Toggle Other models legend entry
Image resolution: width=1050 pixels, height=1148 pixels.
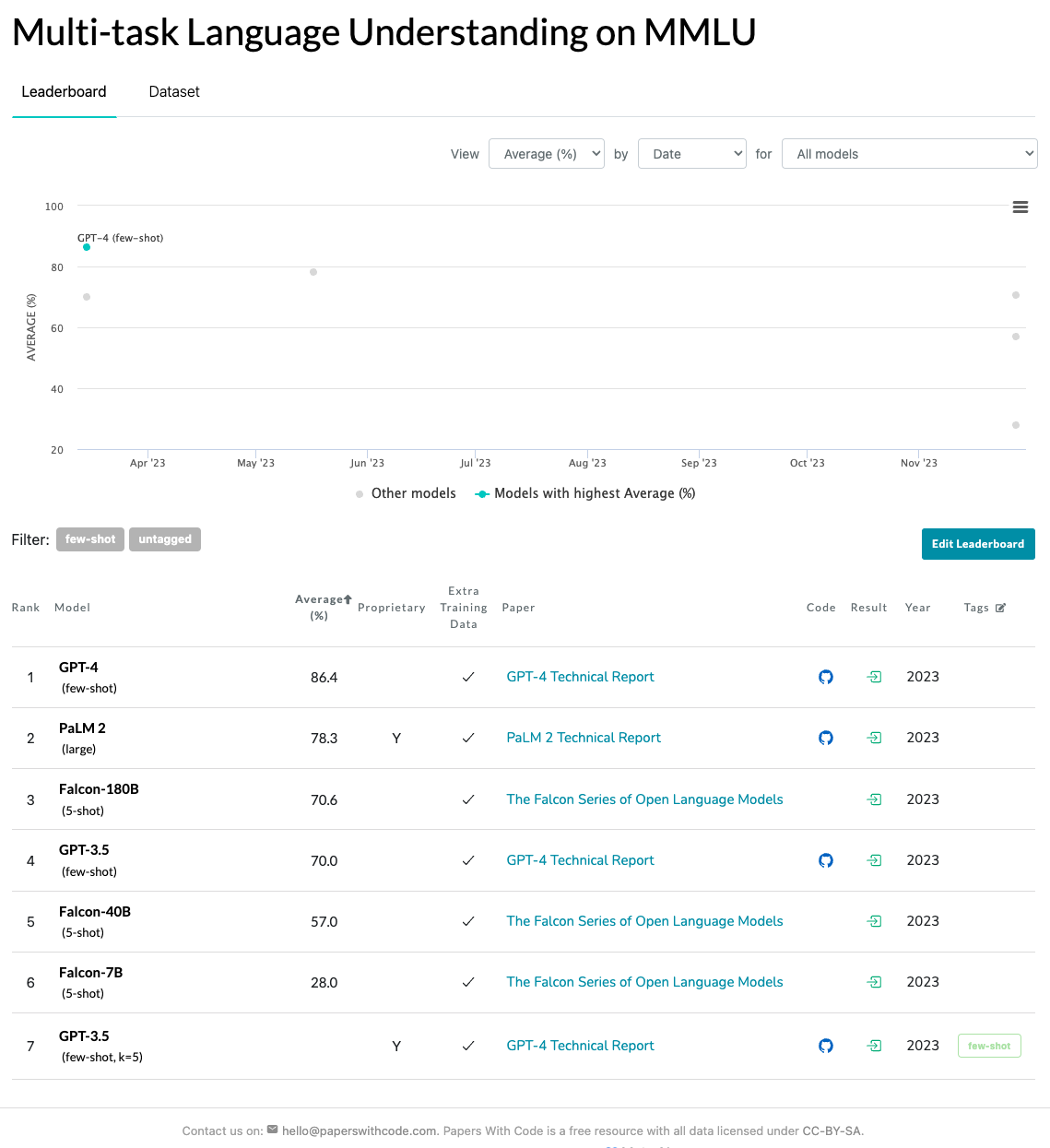click(x=406, y=493)
